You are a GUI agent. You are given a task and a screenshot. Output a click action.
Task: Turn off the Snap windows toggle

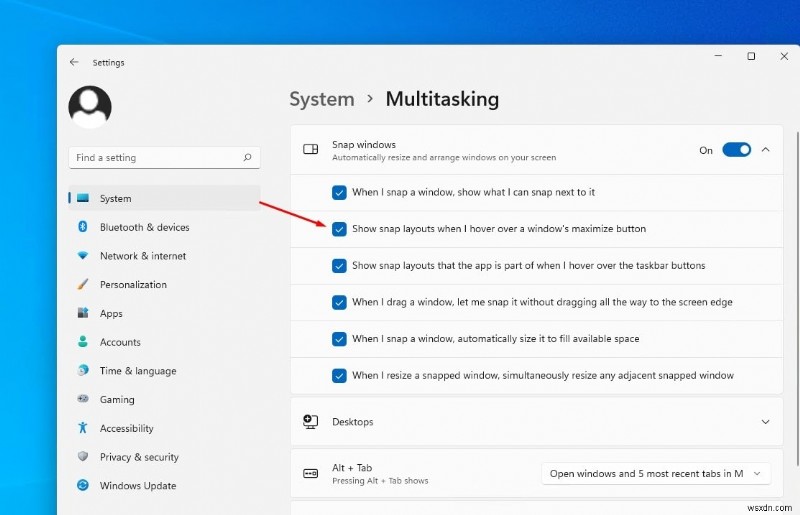[x=736, y=150]
